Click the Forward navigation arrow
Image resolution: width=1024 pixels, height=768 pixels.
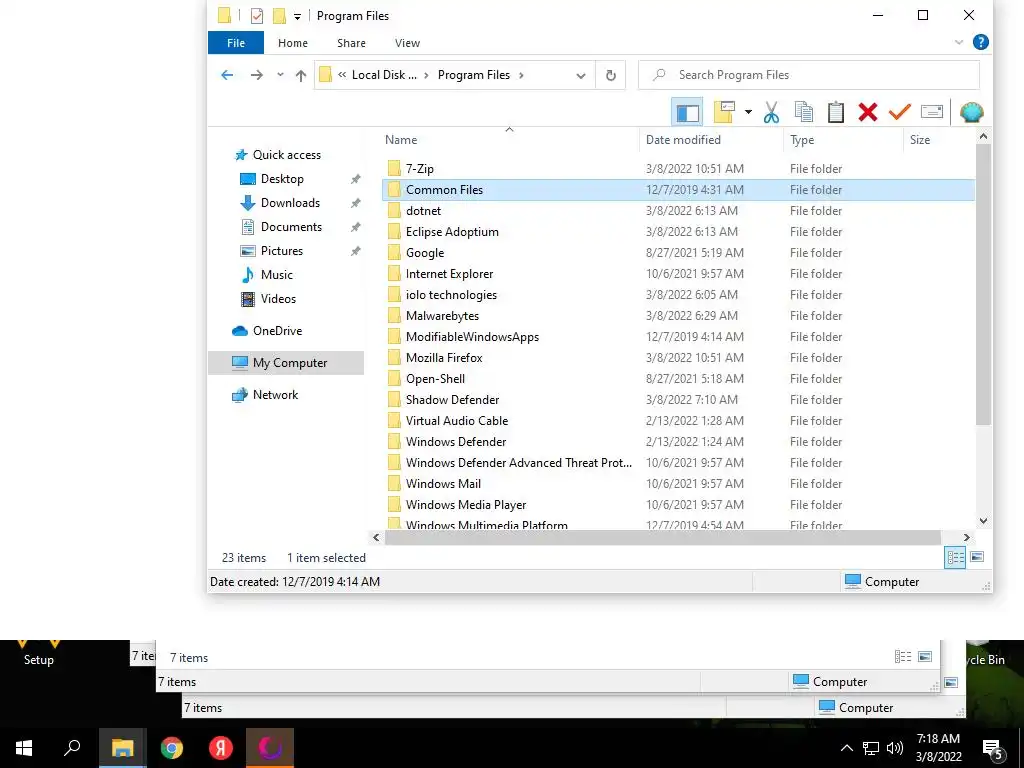tap(257, 75)
